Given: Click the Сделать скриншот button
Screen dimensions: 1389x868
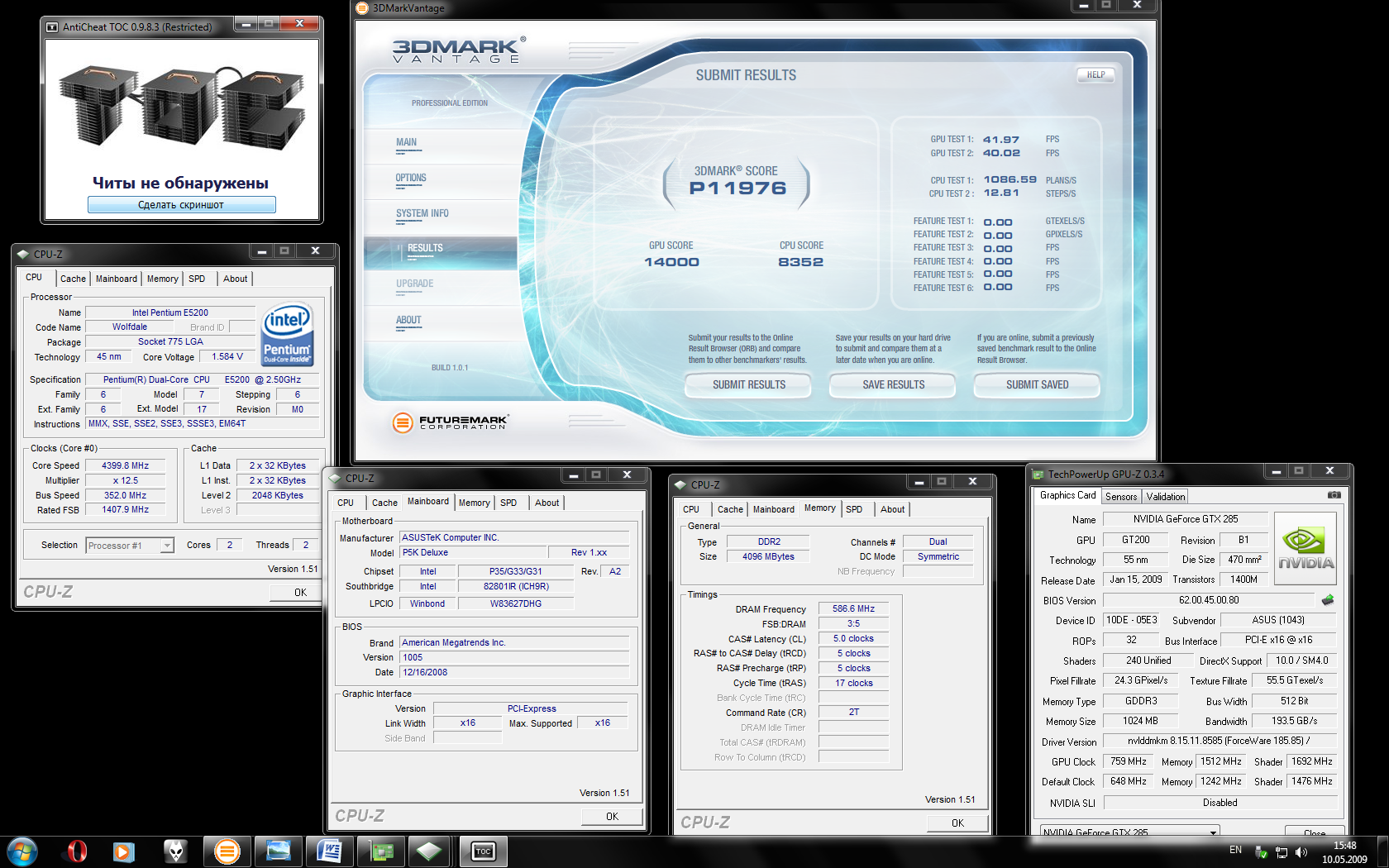Looking at the screenshot, I should click(181, 205).
